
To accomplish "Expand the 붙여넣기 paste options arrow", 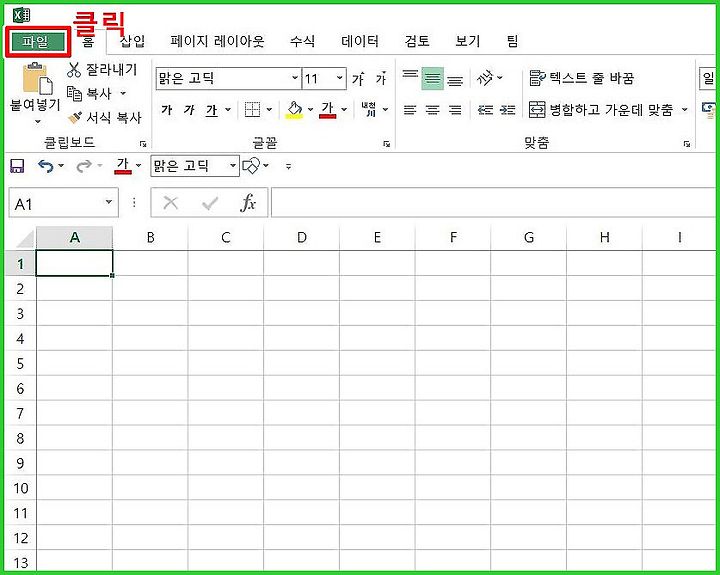I will pyautogui.click(x=38, y=122).
